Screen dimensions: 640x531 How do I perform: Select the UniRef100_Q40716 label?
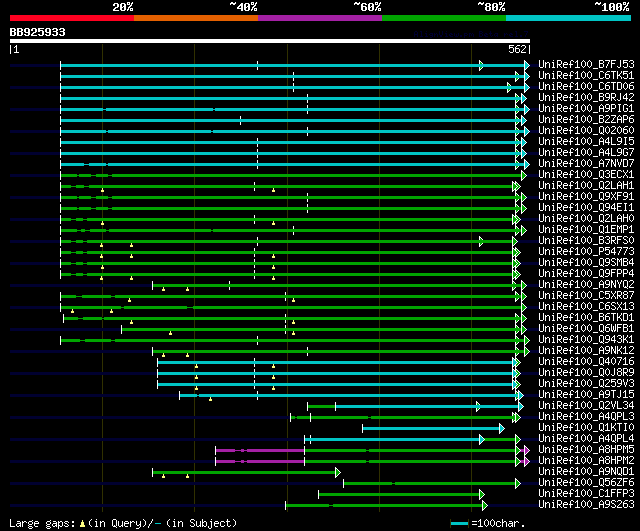(586, 362)
